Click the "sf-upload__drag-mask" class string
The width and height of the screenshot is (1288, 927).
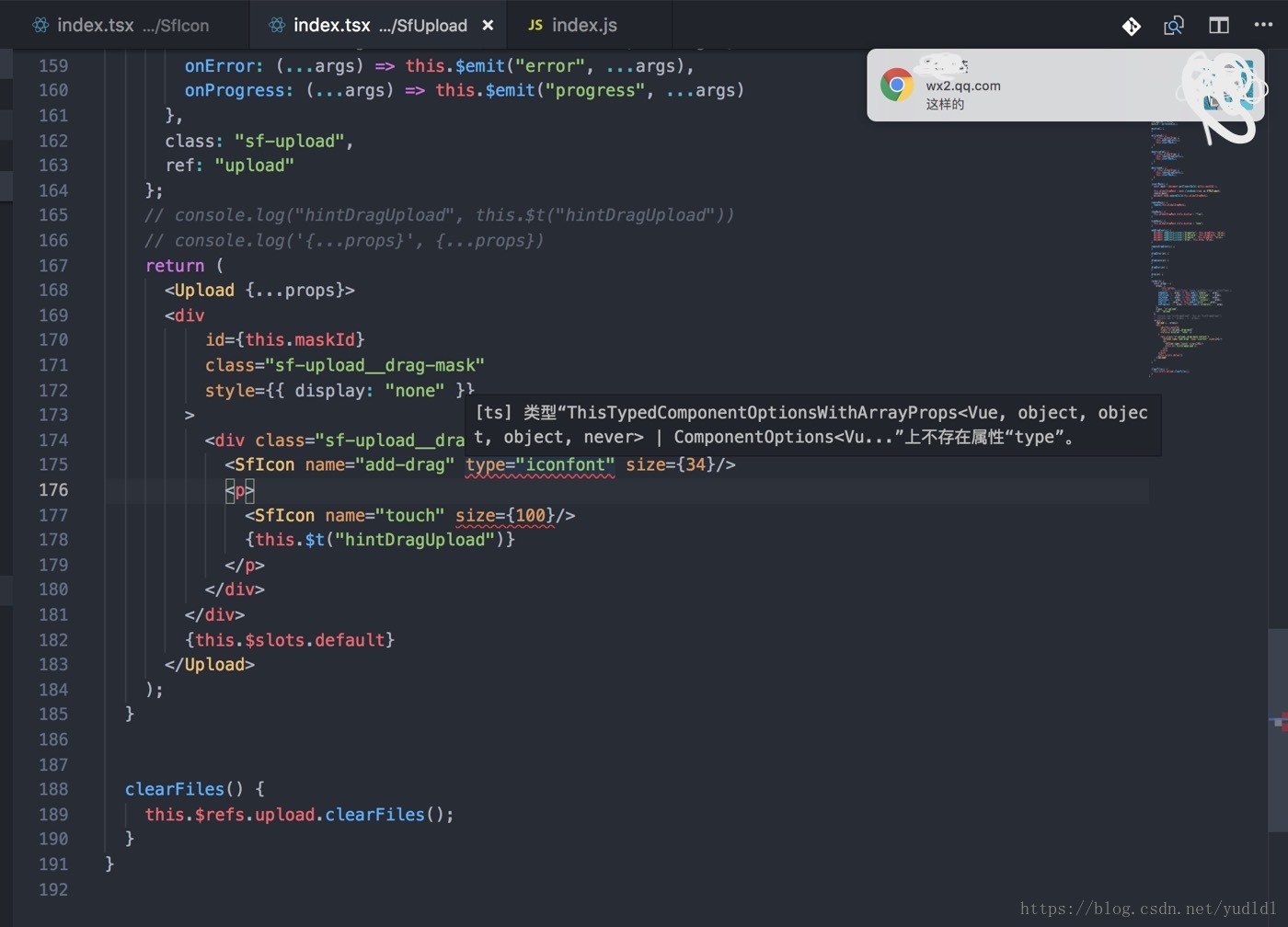[x=374, y=366]
